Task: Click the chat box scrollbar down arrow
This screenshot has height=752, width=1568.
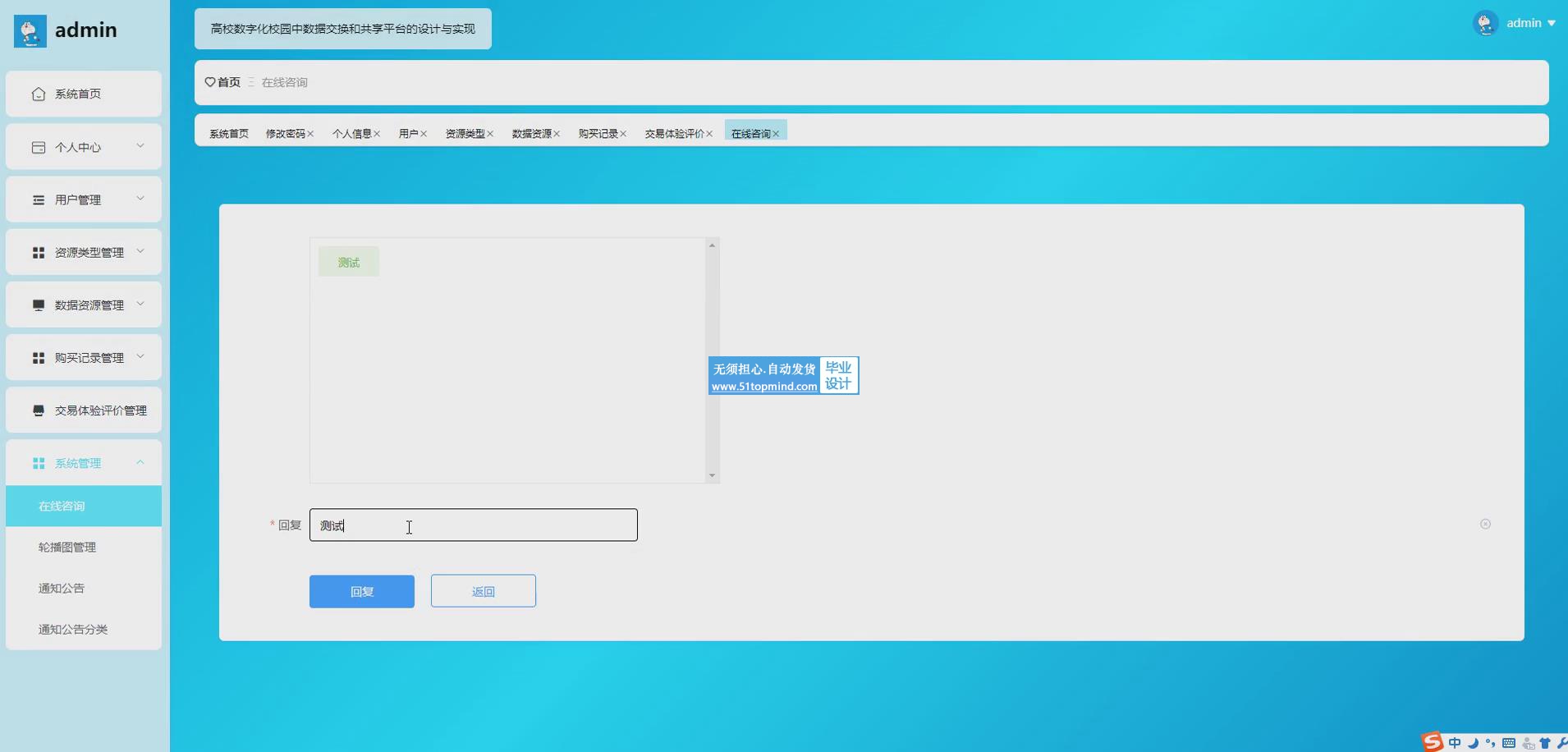Action: [712, 475]
